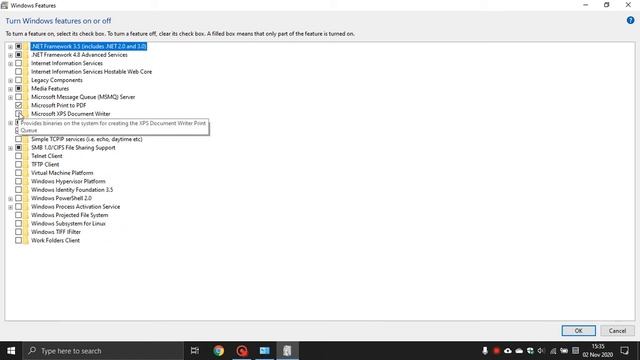Check the Virtual Machine Platform box
The image size is (640, 360).
18,173
